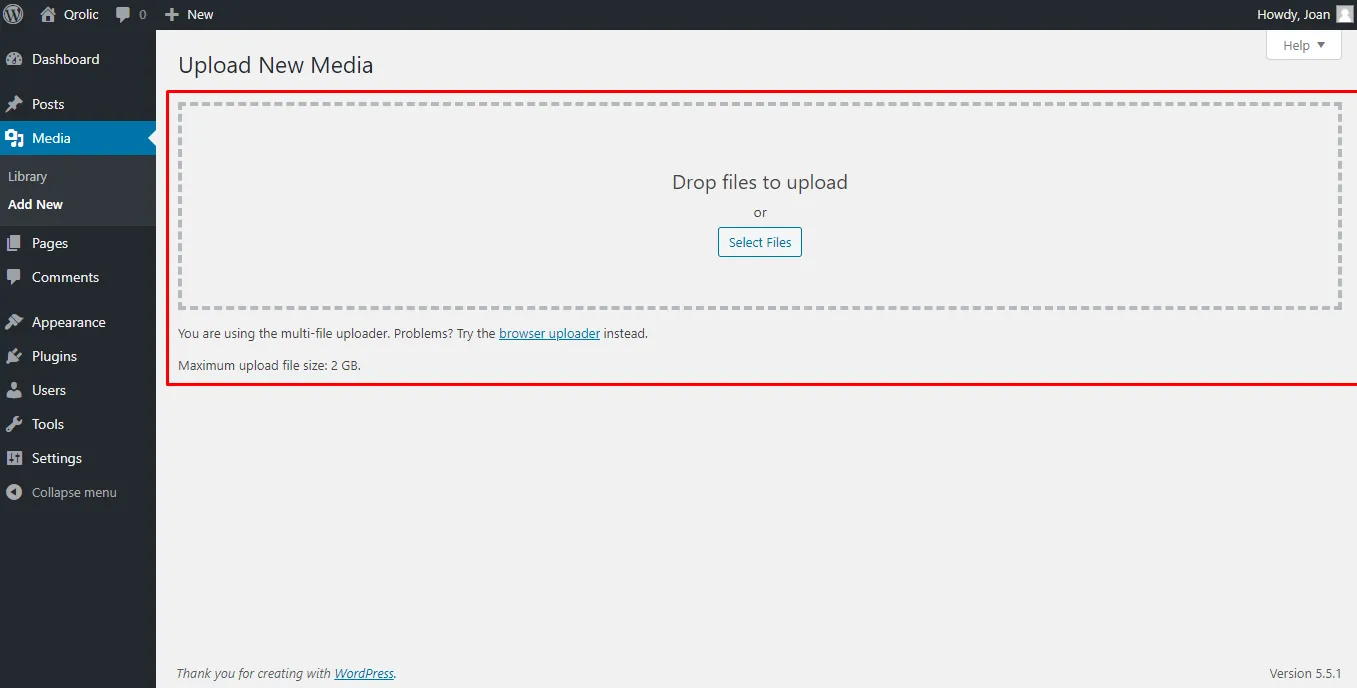The height and width of the screenshot is (688, 1357).
Task: Click the Posts pushpin icon
Action: click(x=14, y=104)
